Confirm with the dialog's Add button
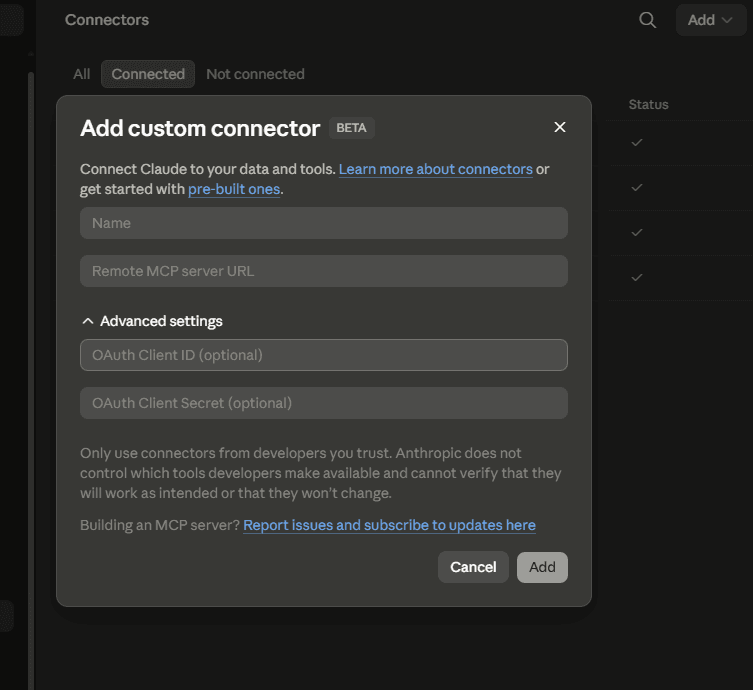 click(542, 567)
